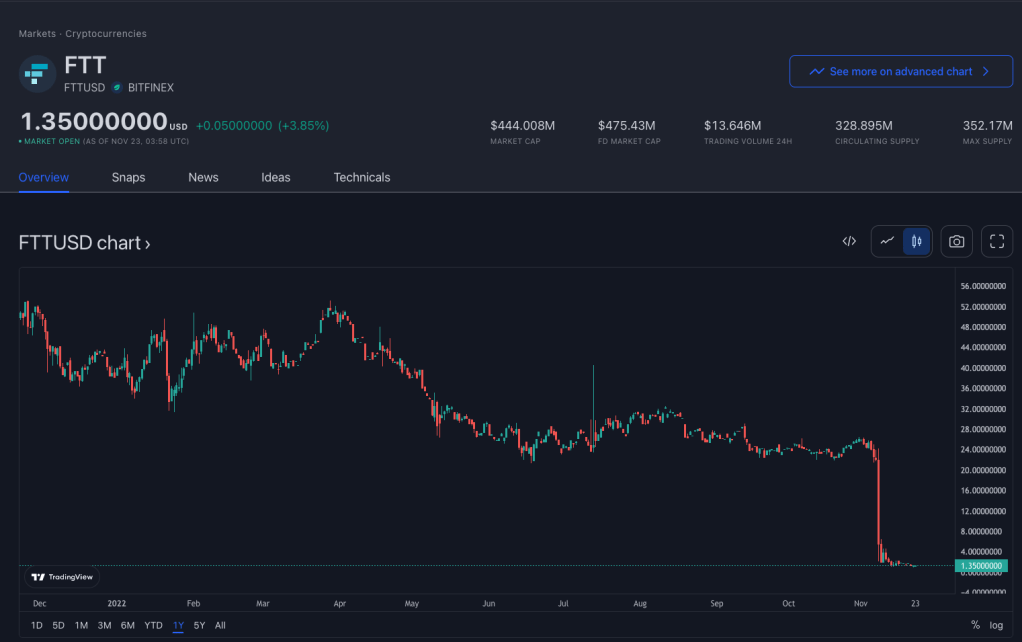Take a chart snapshot with camera icon
Viewport: 1022px width, 642px height.
[x=957, y=241]
